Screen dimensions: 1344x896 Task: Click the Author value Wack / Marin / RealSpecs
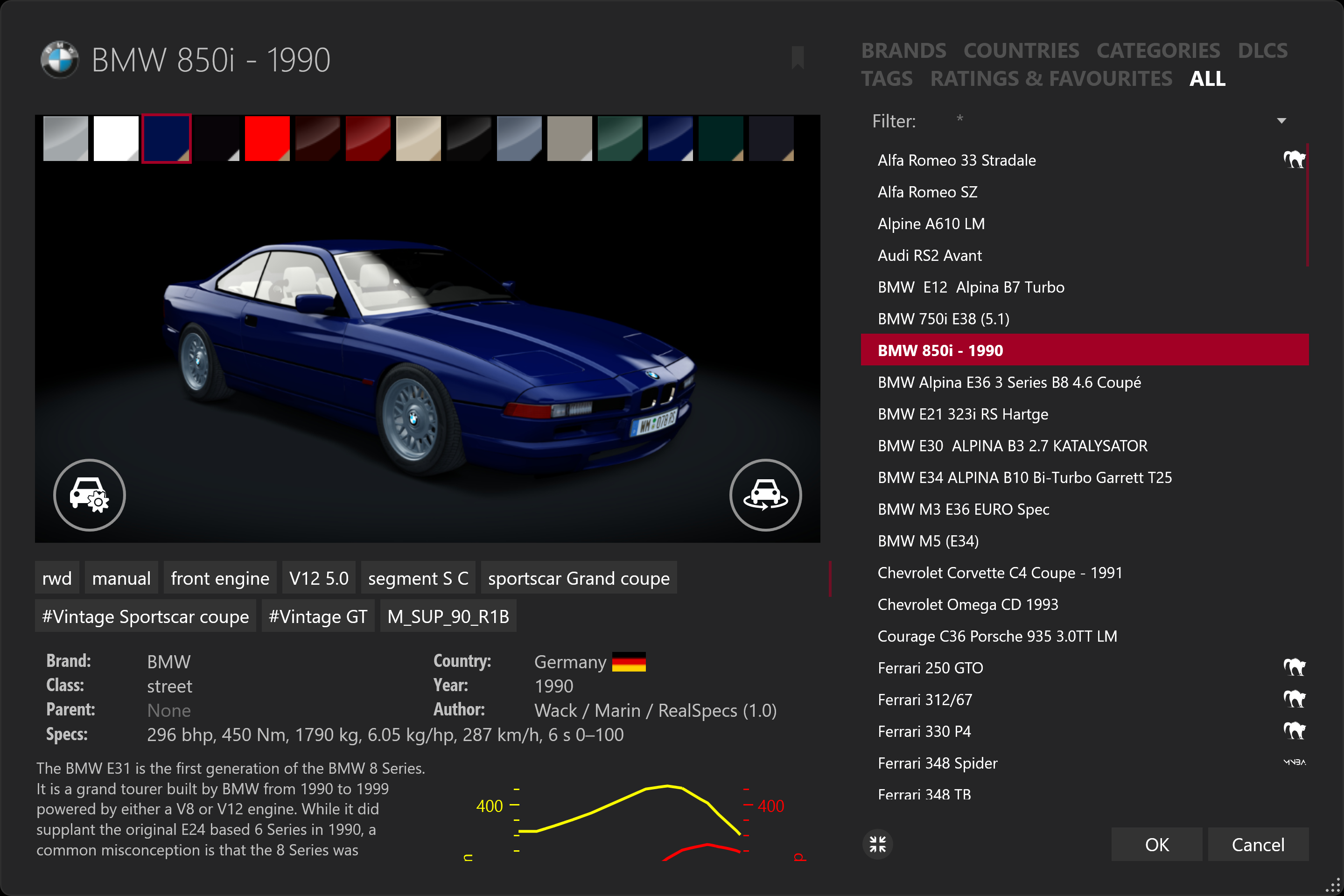pos(655,710)
